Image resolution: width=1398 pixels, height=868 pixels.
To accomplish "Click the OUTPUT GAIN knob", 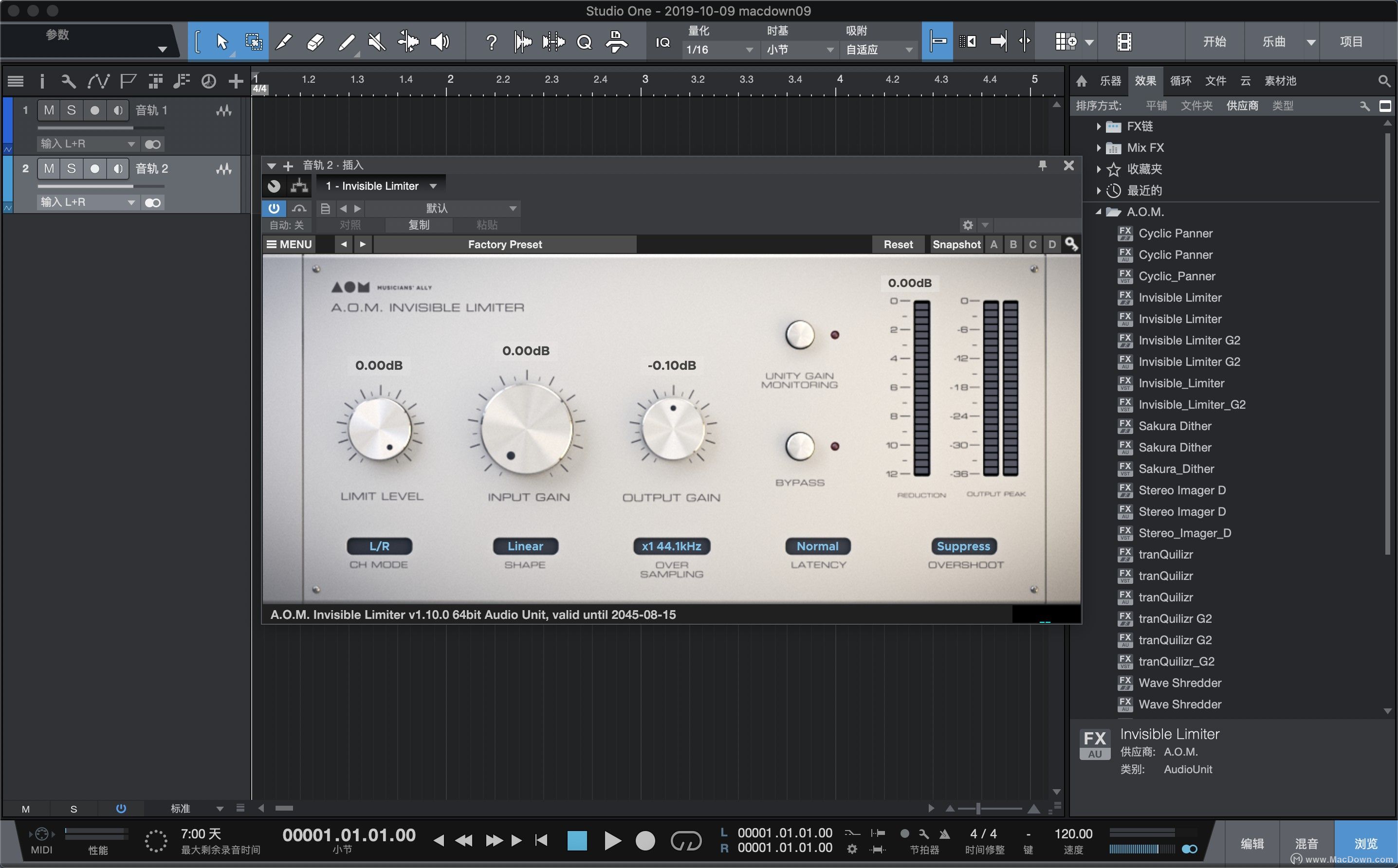I will [x=673, y=428].
